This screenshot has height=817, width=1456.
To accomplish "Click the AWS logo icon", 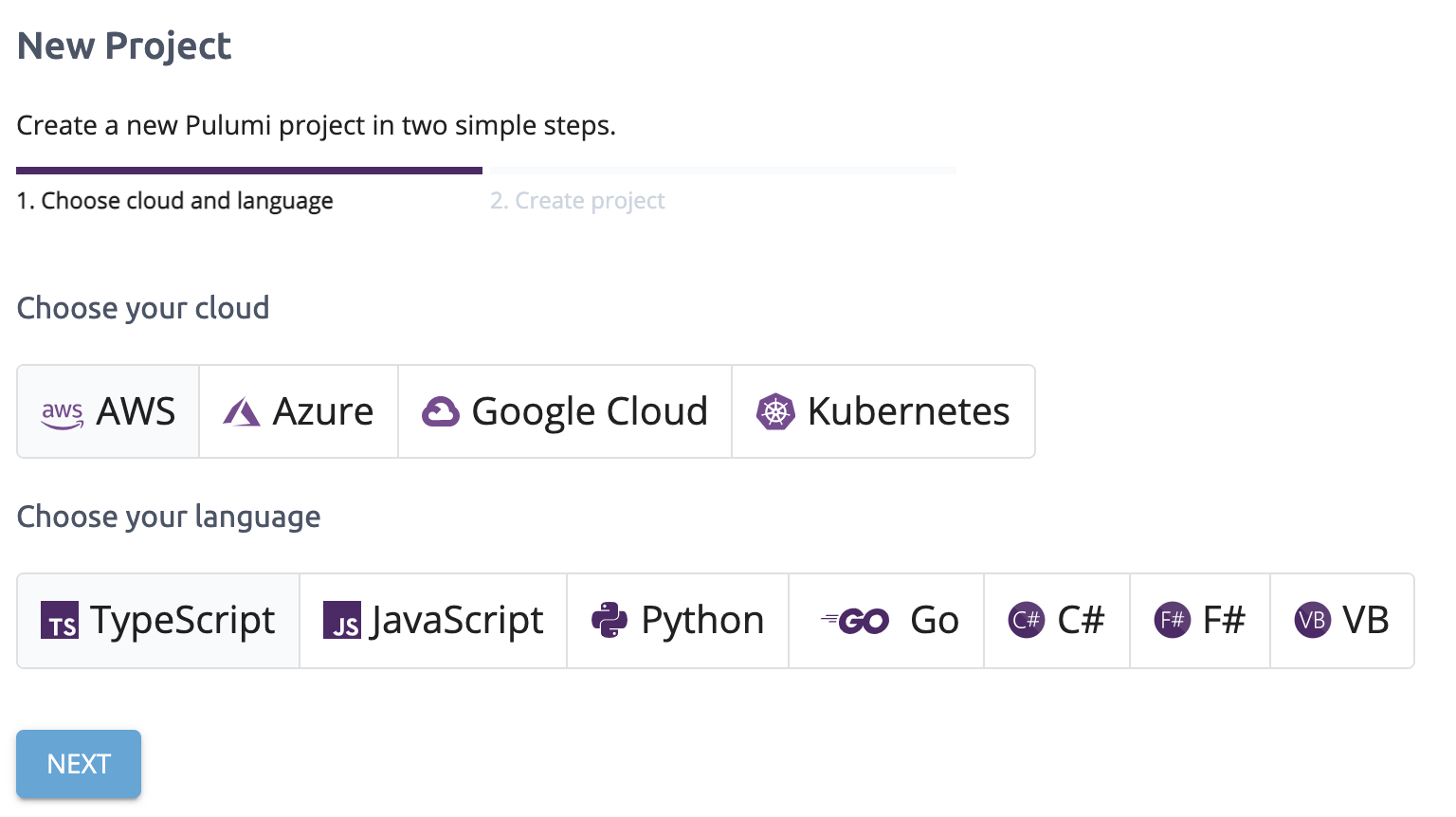I will [63, 413].
